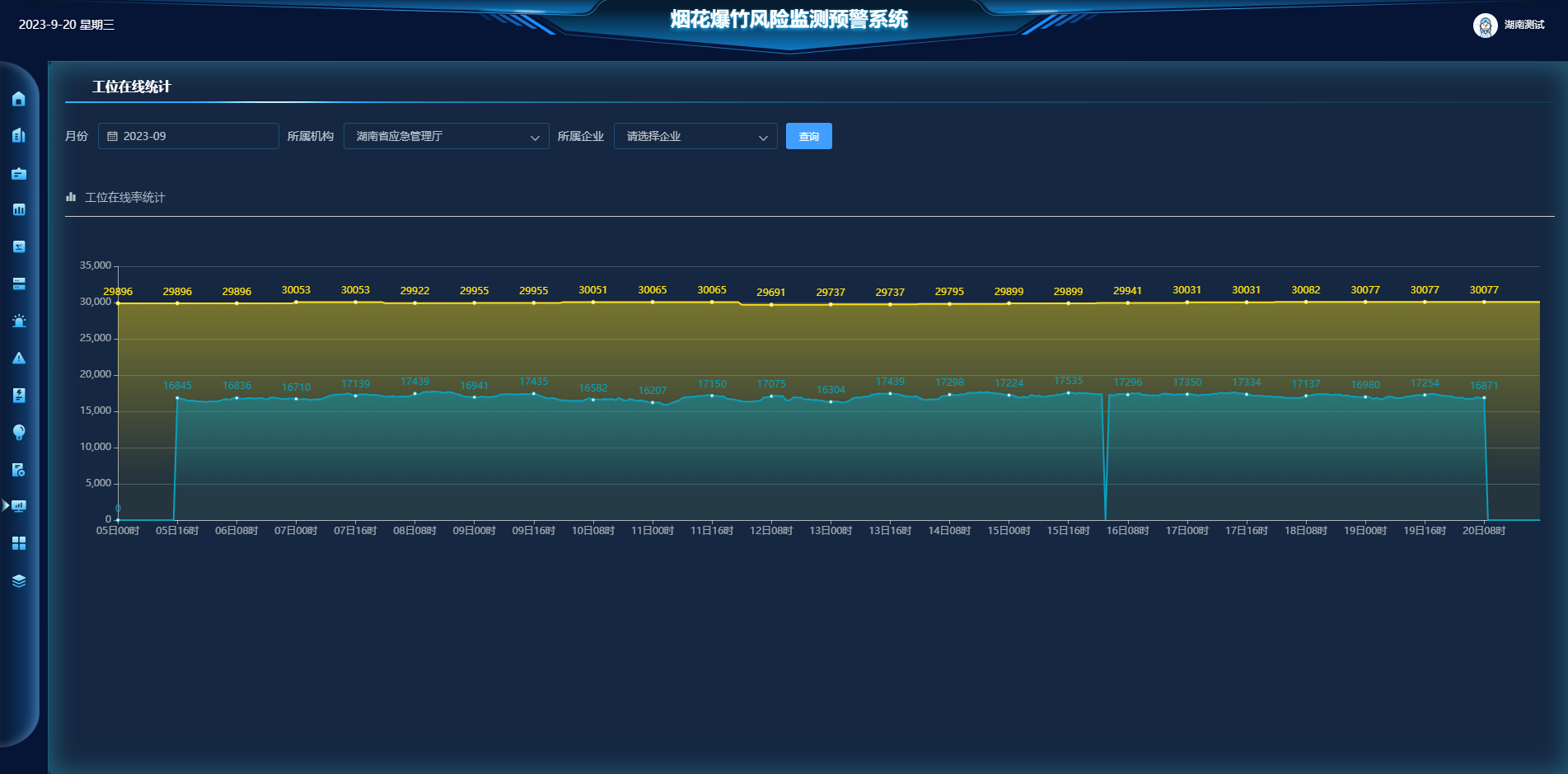The height and width of the screenshot is (774, 1568).
Task: Click the bar chart icon beside 工位在线率统计
Action: [x=71, y=197]
